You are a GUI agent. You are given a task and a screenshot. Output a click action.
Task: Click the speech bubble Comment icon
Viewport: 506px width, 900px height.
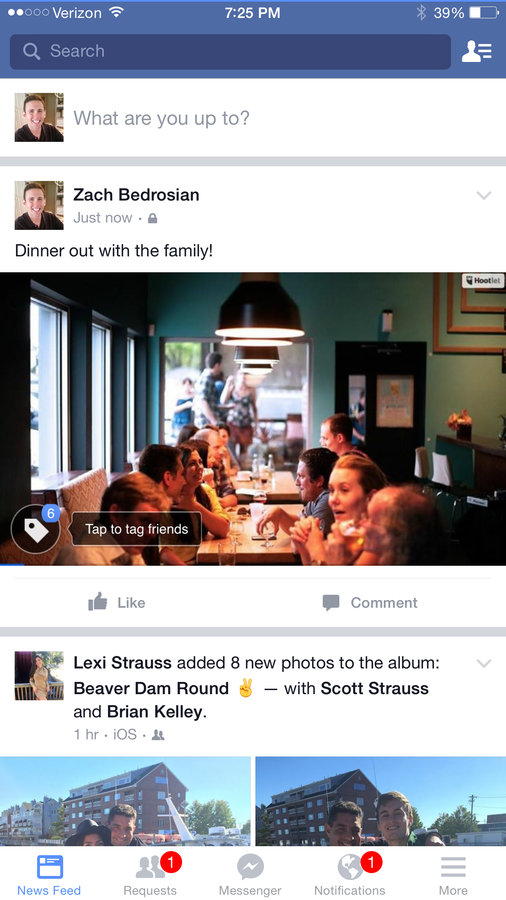(331, 602)
